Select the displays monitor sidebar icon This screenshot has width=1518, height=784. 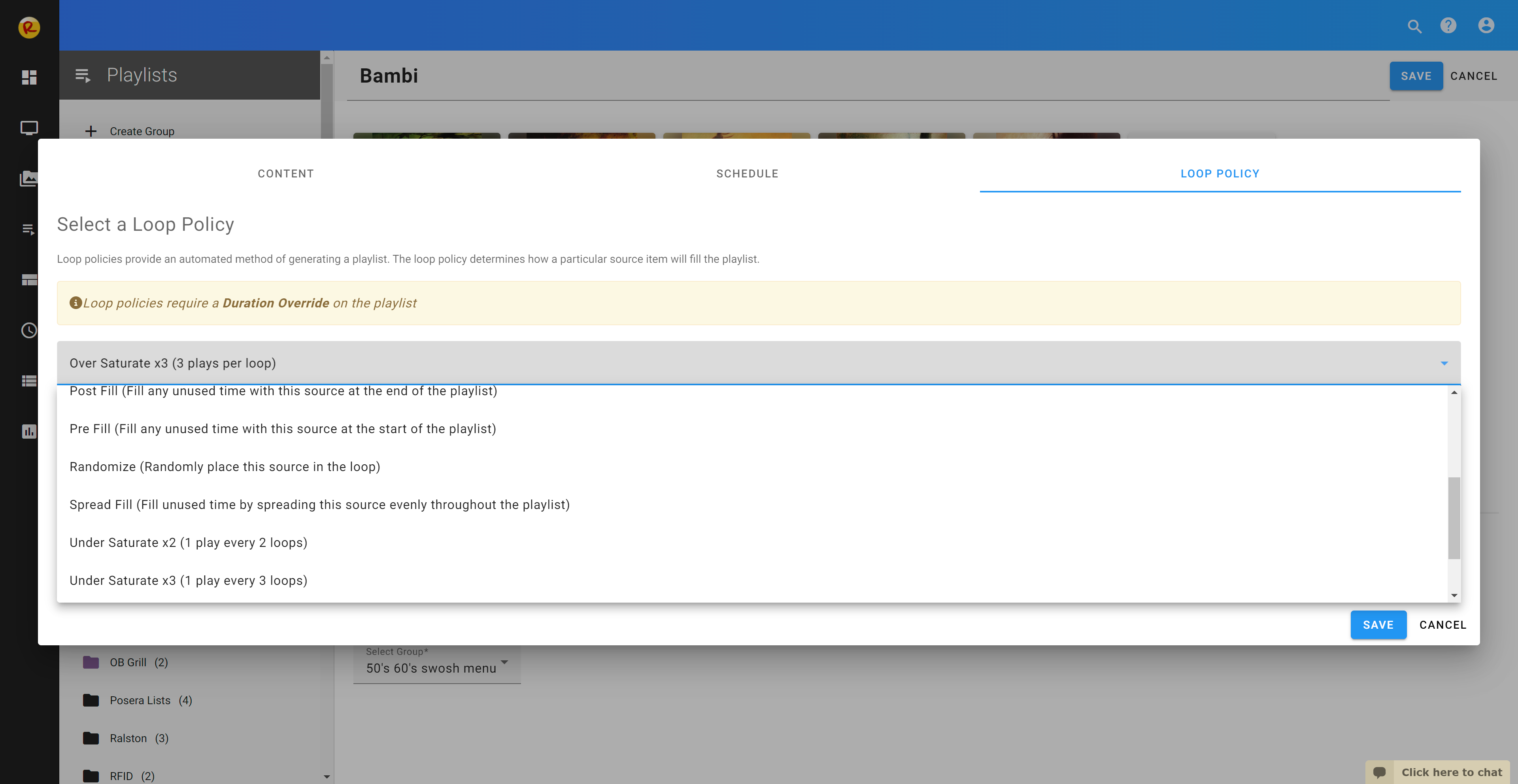tap(29, 128)
